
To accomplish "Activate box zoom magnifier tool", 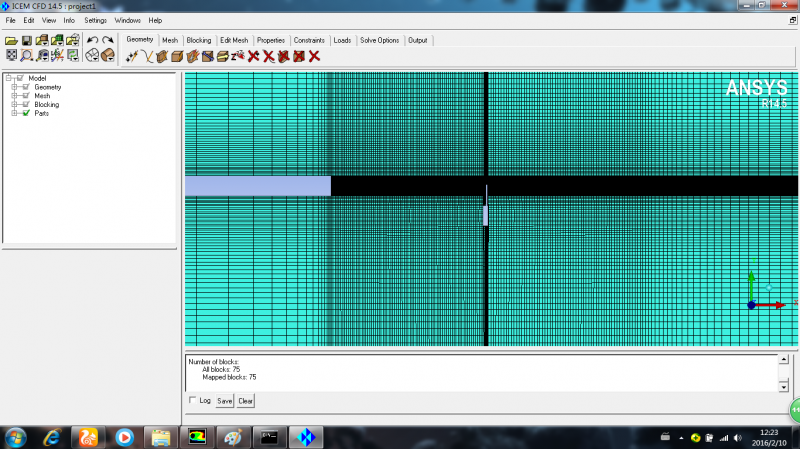I will pyautogui.click(x=27, y=55).
